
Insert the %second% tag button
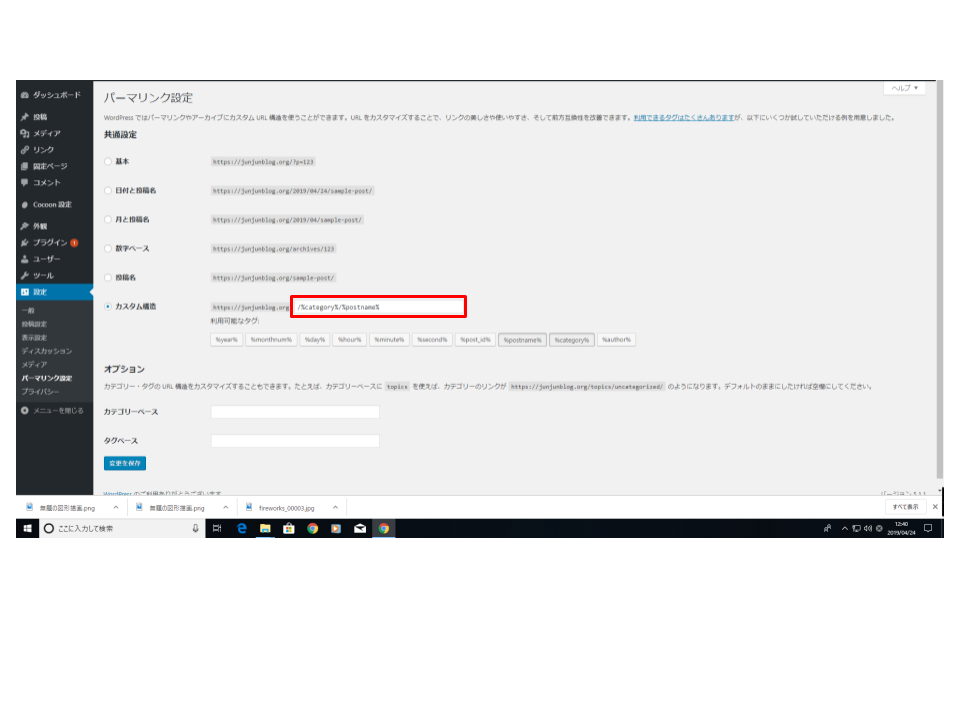pos(432,340)
